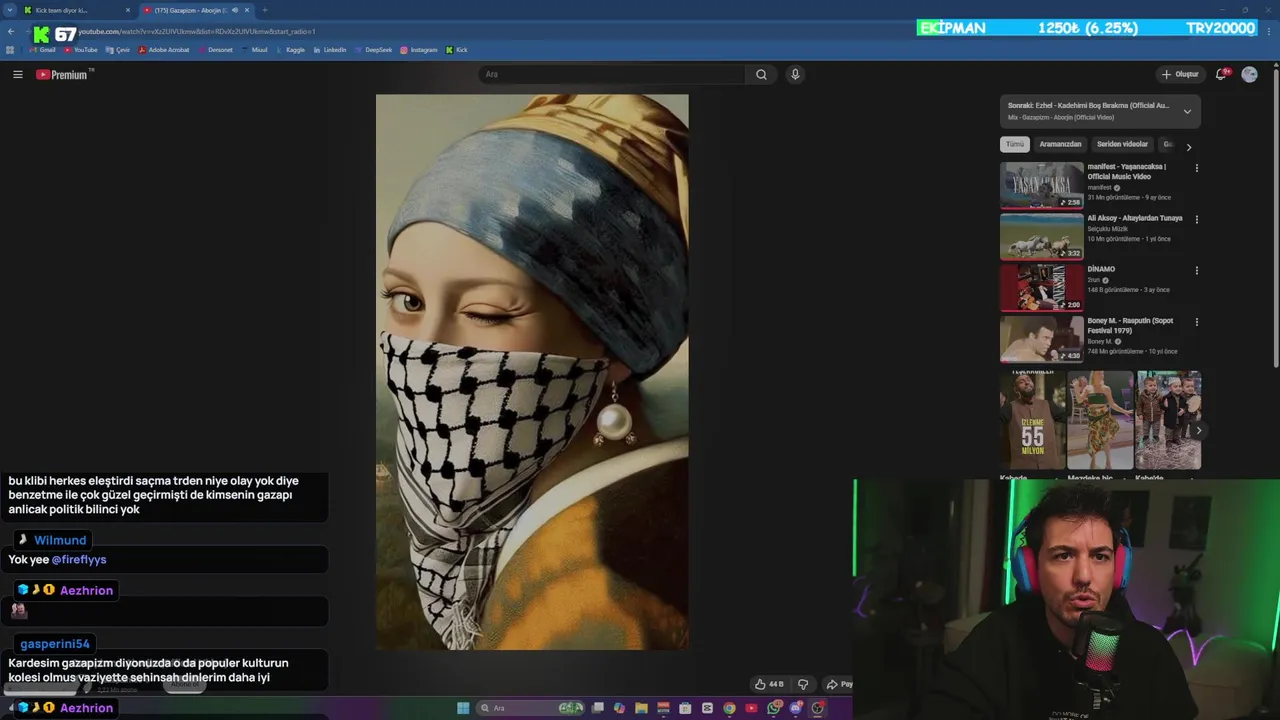Screen dimensions: 1280x720
Task: Click the Paylaş share button
Action: coord(838,684)
